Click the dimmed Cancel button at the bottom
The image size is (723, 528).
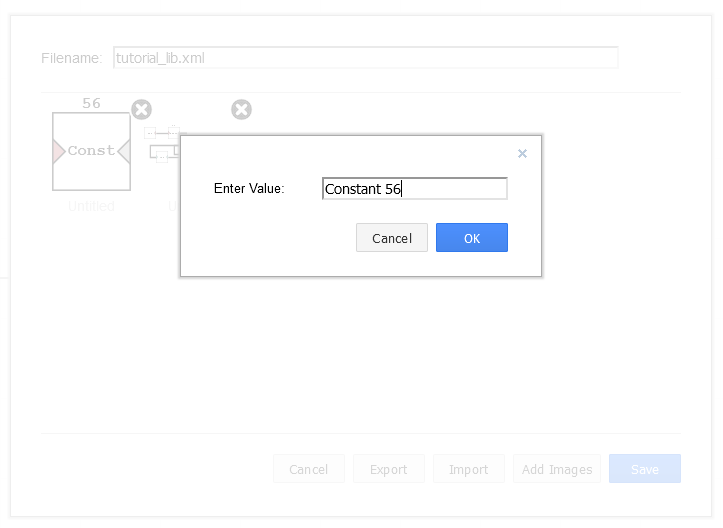(308, 469)
